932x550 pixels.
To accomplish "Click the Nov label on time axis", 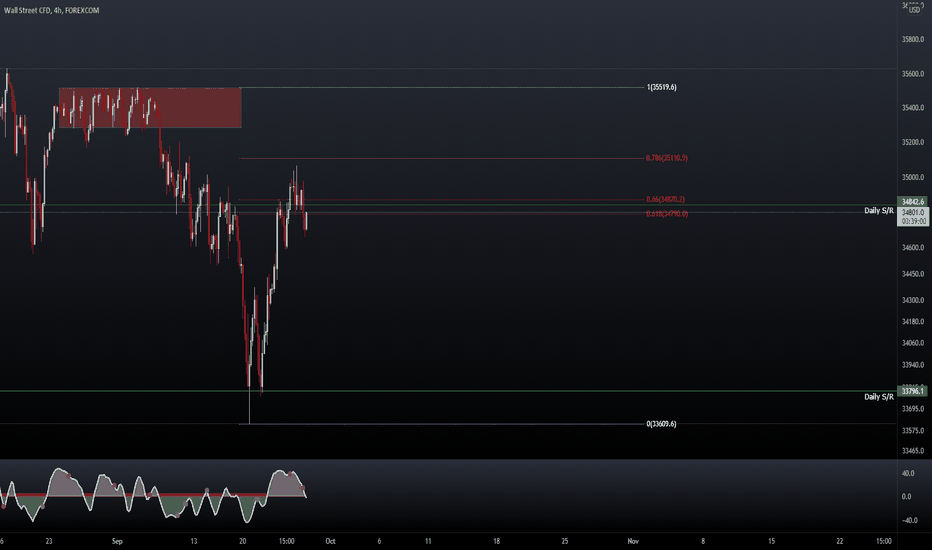I will (633, 541).
